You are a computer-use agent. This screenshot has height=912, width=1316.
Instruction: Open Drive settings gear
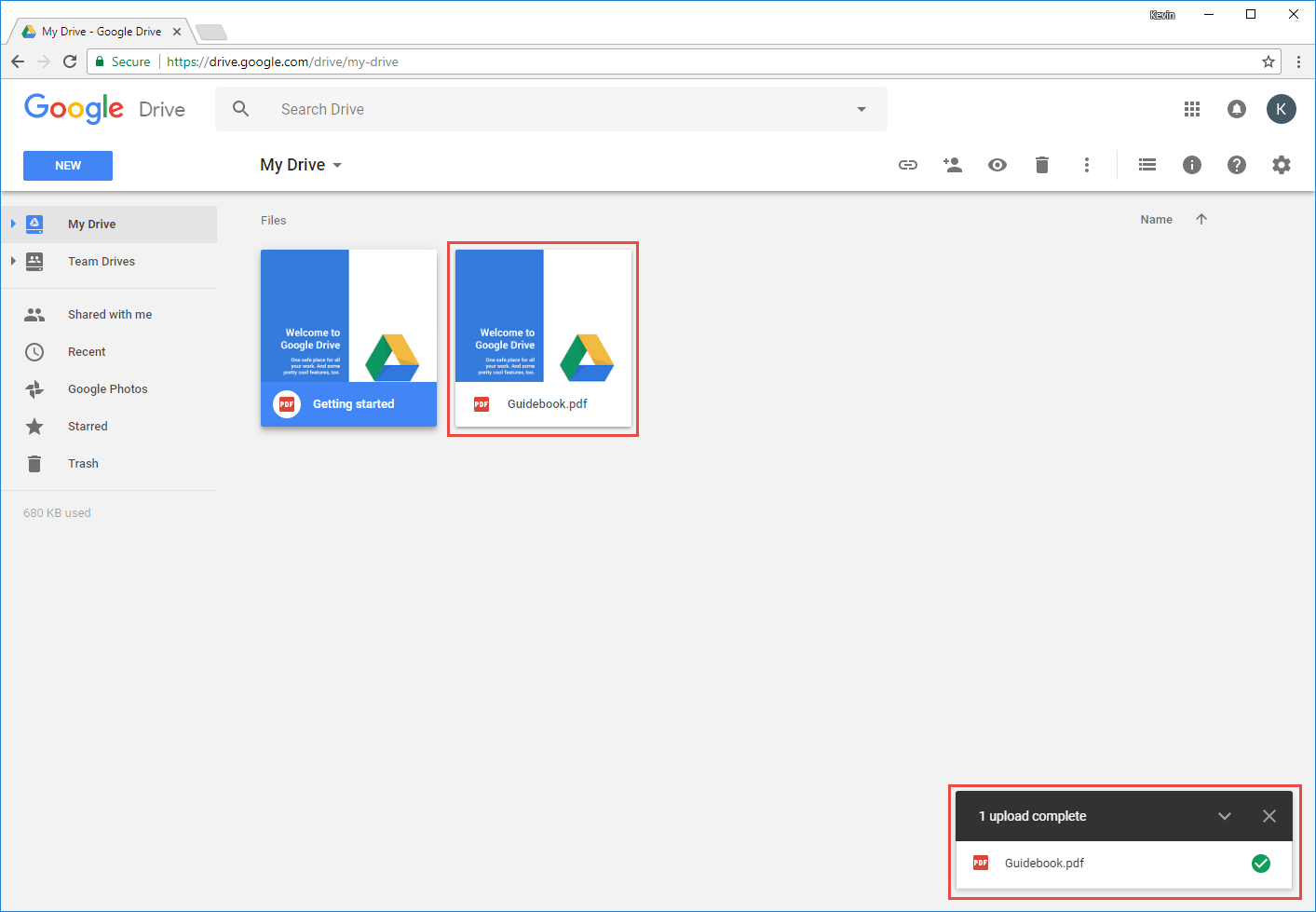point(1282,165)
